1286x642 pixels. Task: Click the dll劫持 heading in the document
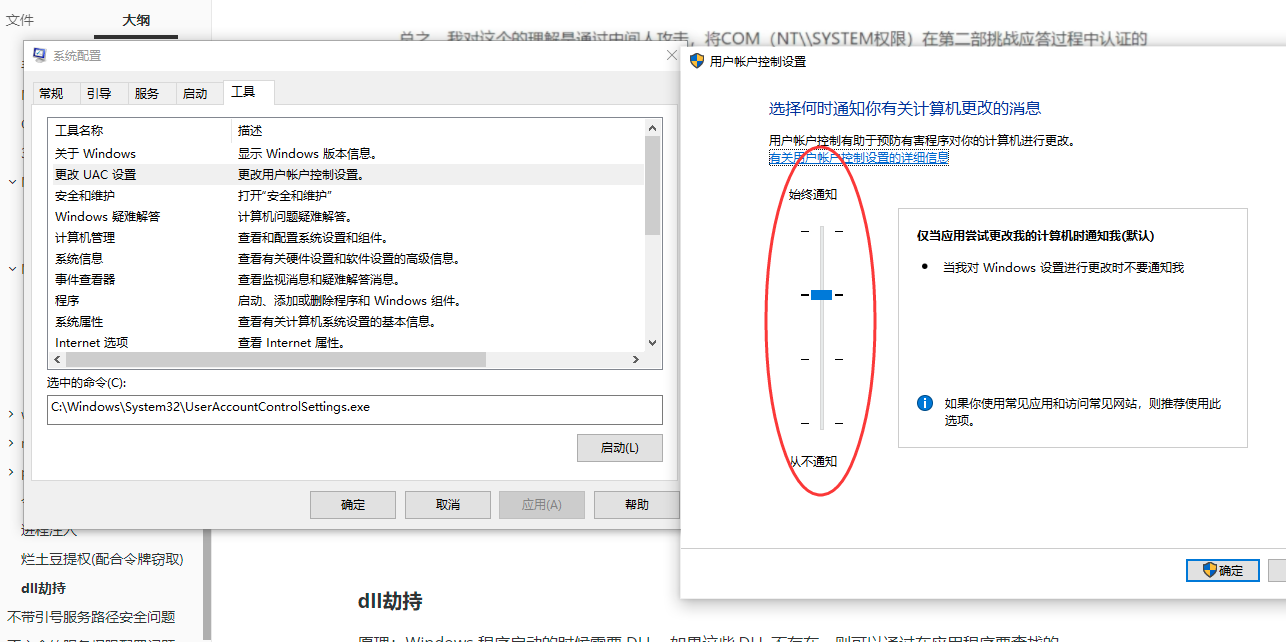390,601
